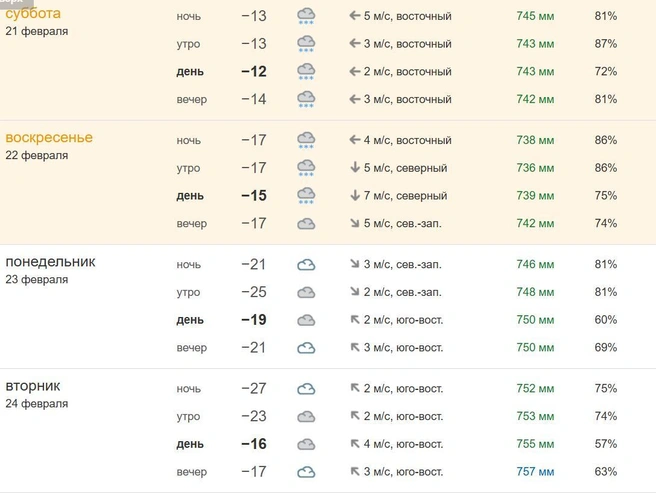Click the north wind arrow for Sunday morning

355,167
